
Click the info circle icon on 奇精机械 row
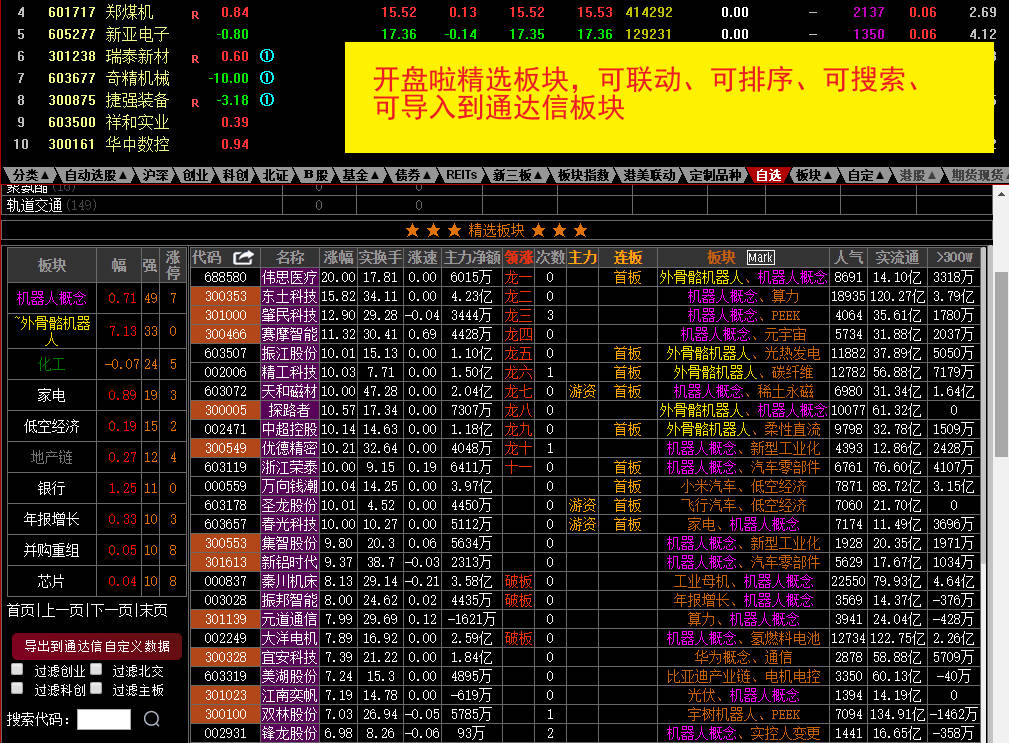point(266,78)
